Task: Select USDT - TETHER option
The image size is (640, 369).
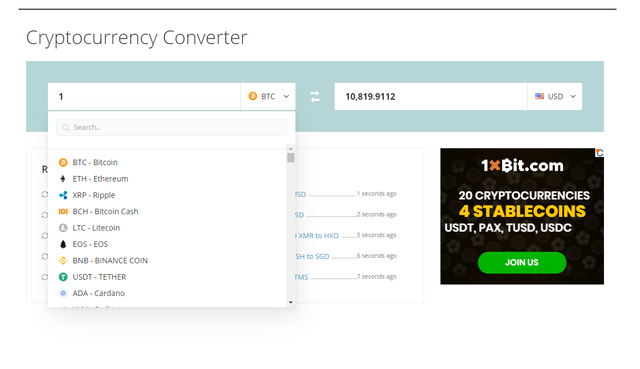Action: [x=167, y=277]
